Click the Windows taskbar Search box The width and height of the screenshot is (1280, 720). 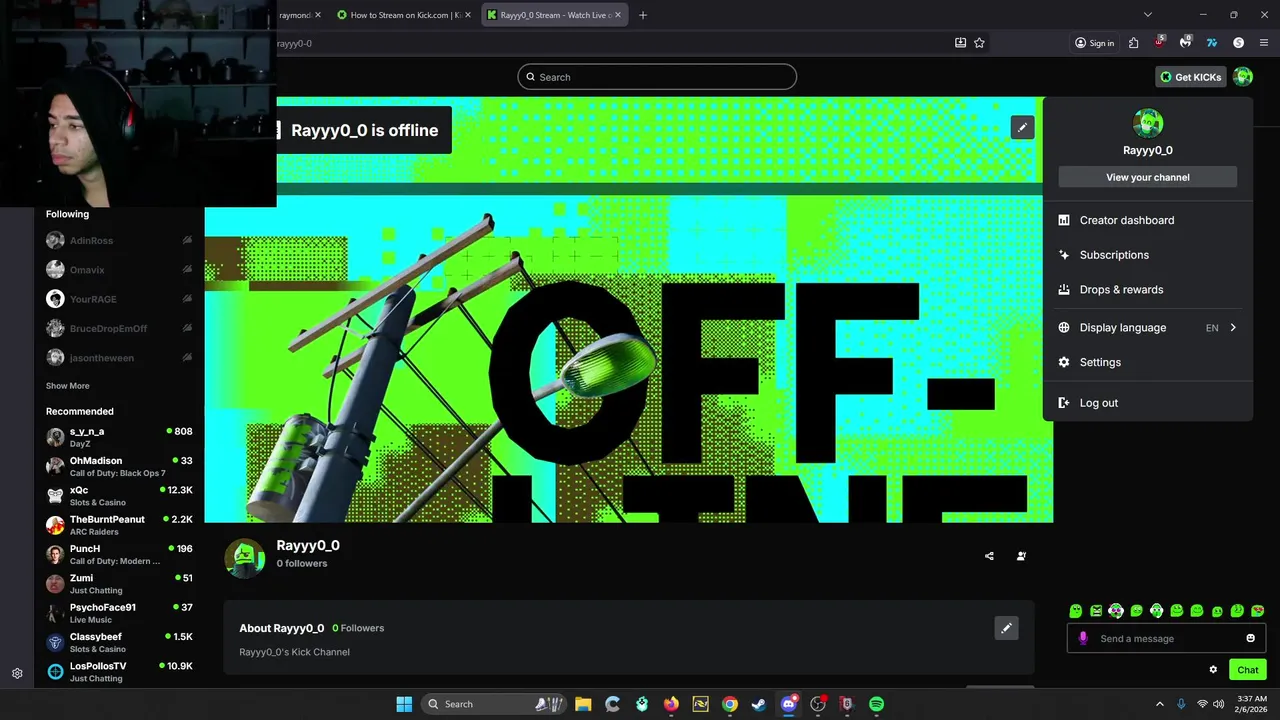495,704
